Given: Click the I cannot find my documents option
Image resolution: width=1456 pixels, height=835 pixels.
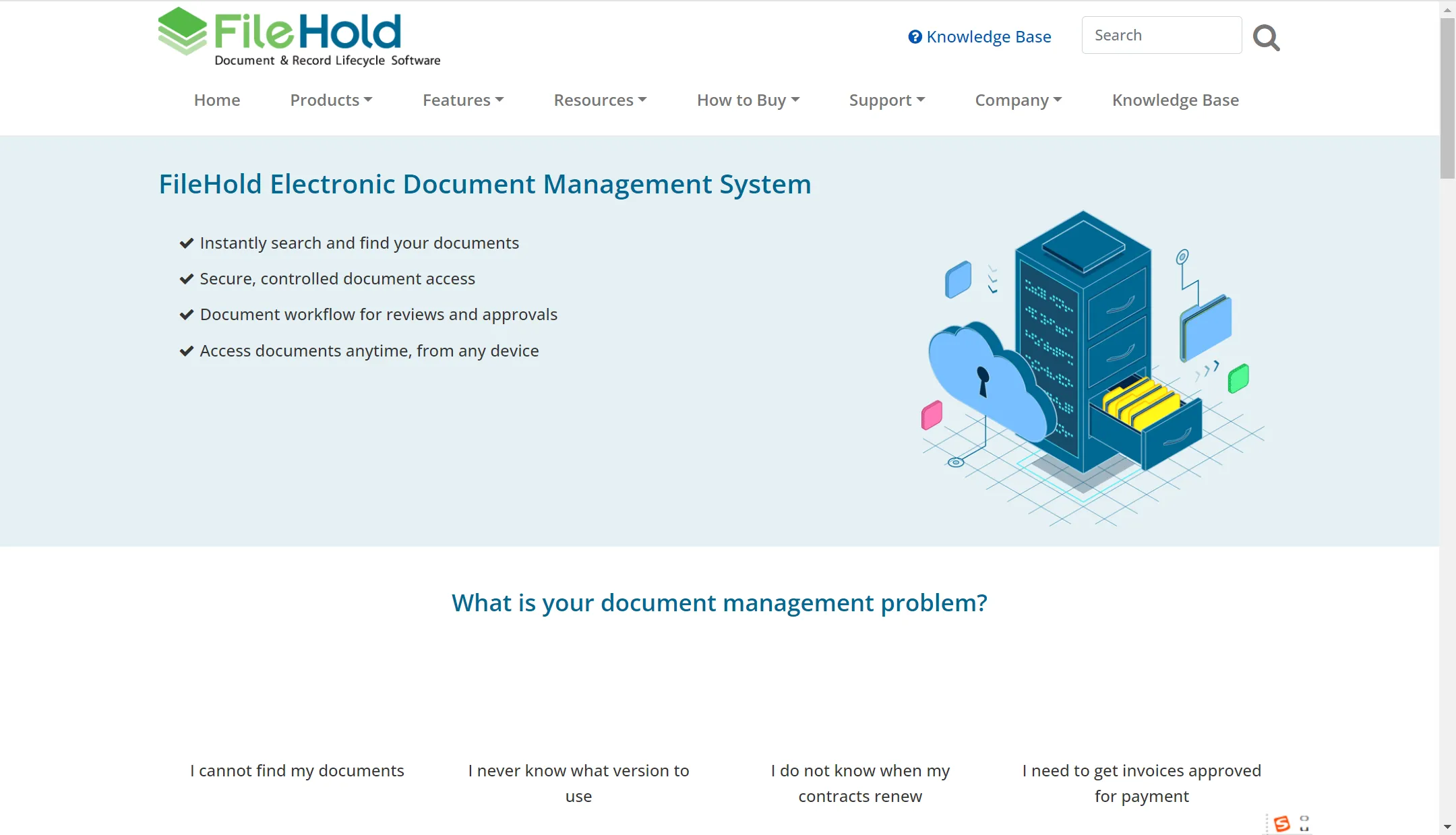Looking at the screenshot, I should 297,770.
